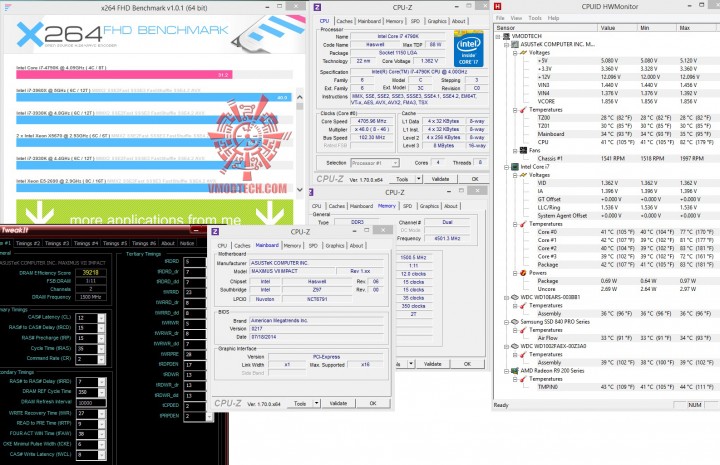The width and height of the screenshot is (720, 465).
Task: Switch to SPD tab in top CPU-Z window
Action: [x=415, y=21]
